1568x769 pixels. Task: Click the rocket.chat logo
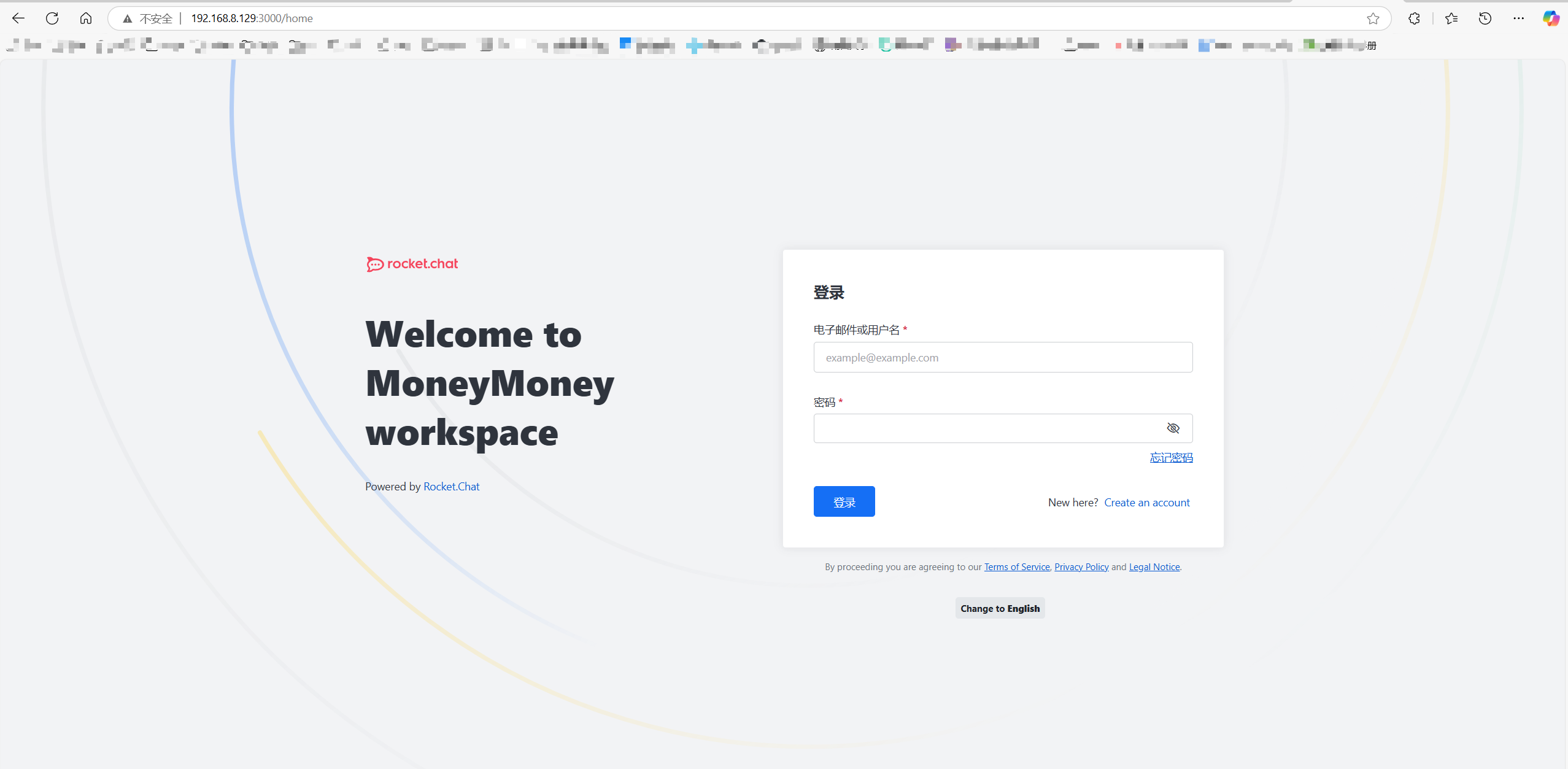point(412,264)
